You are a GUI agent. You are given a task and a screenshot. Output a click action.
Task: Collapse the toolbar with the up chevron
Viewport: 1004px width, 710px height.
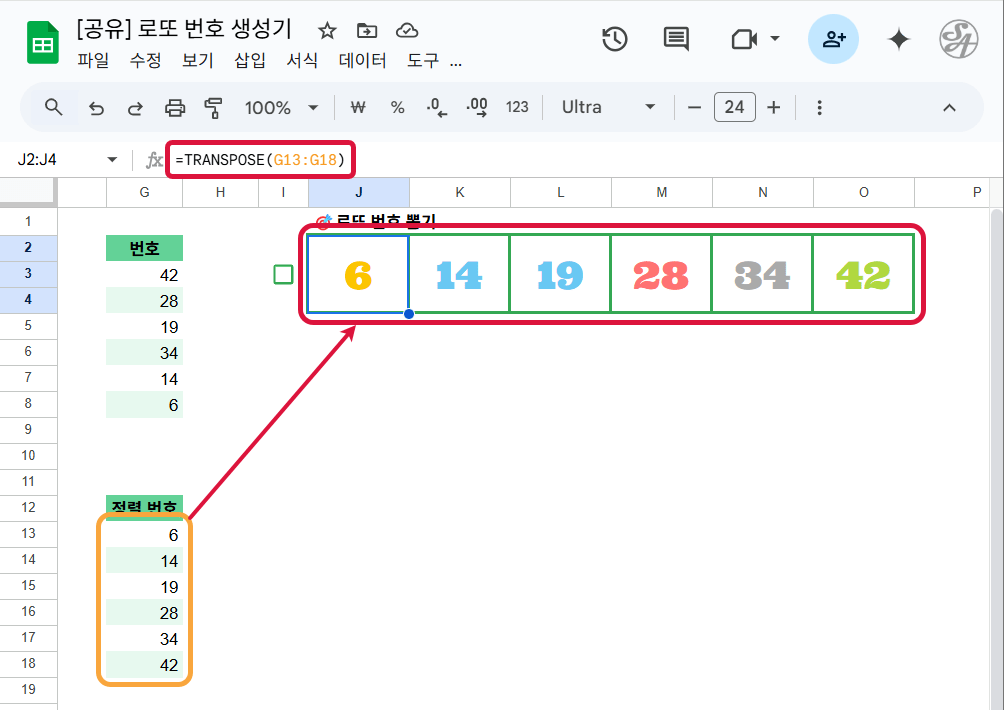[949, 107]
